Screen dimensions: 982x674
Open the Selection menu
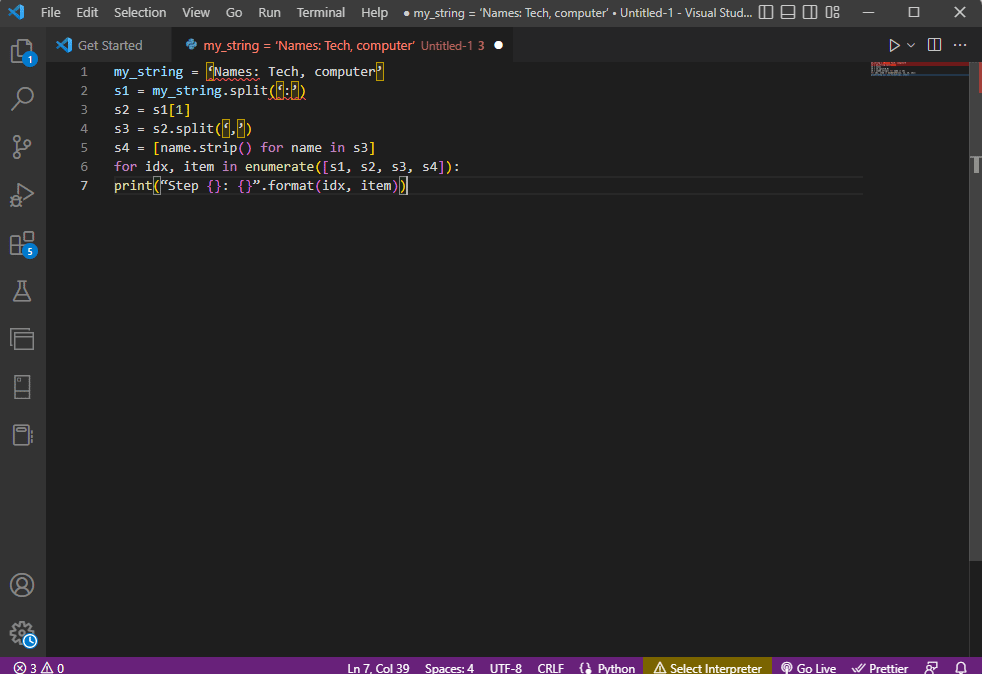[x=140, y=13]
